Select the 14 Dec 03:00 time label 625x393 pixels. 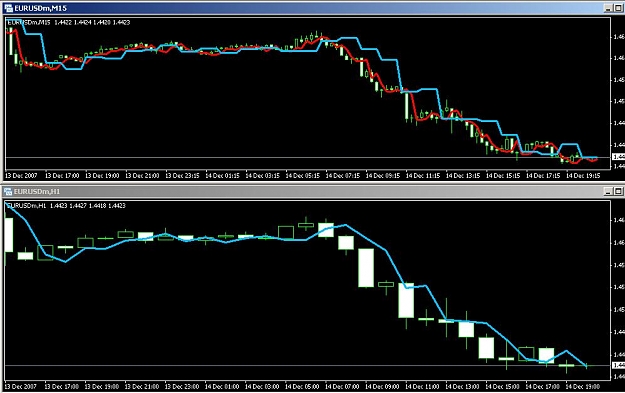tap(262, 386)
